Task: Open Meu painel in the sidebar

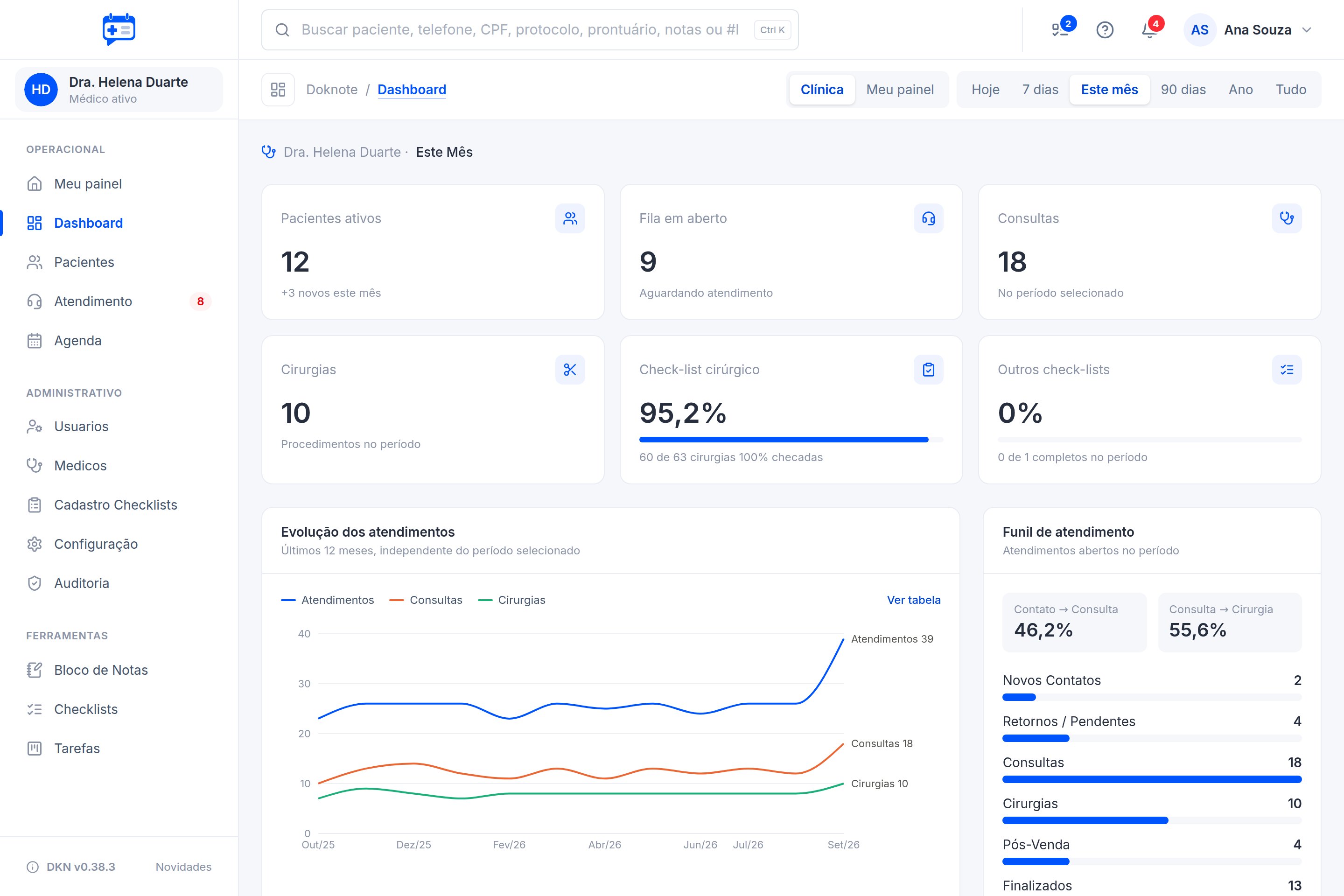Action: (119, 184)
